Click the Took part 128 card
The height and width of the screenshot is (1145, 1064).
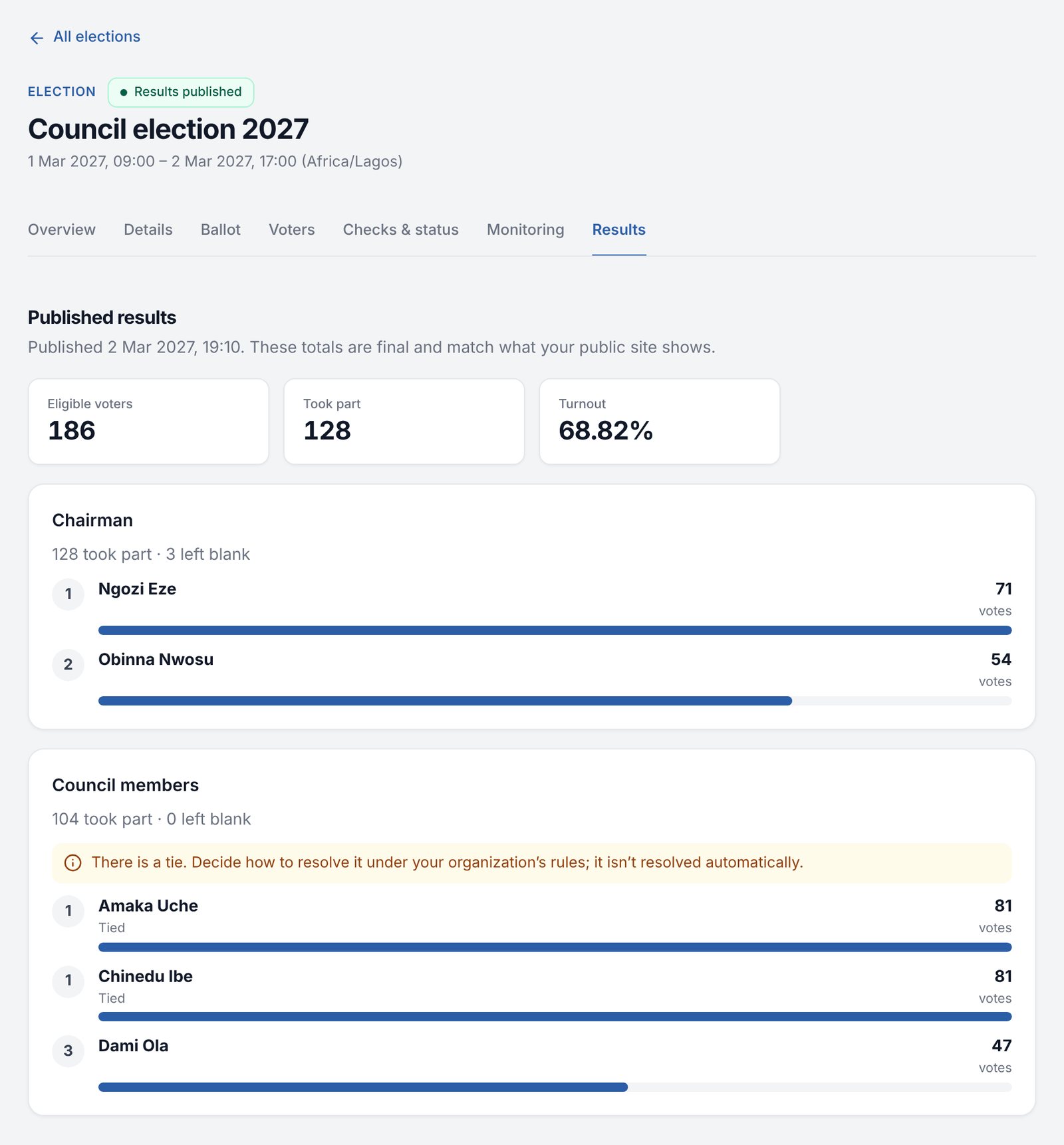(404, 422)
